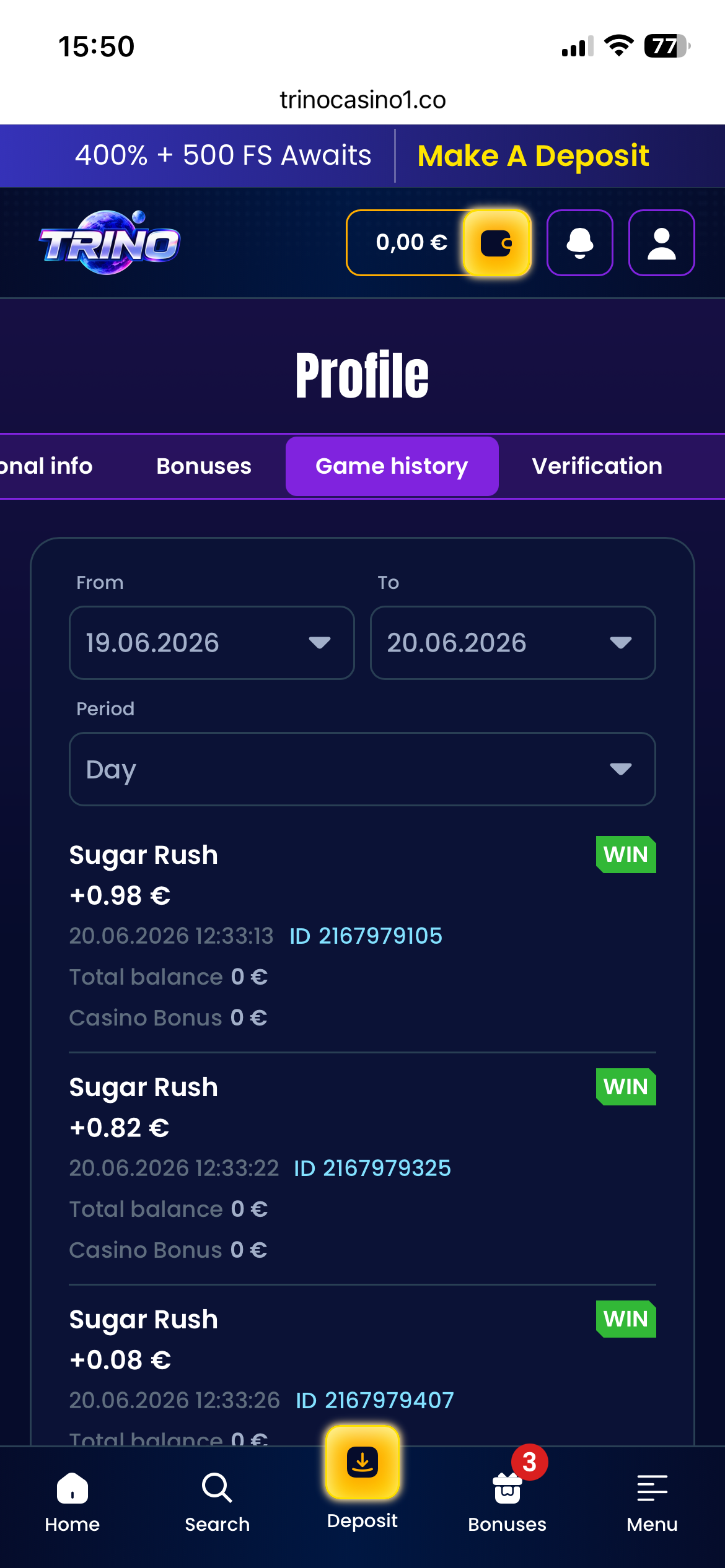Expand the From date dropdown

[212, 643]
